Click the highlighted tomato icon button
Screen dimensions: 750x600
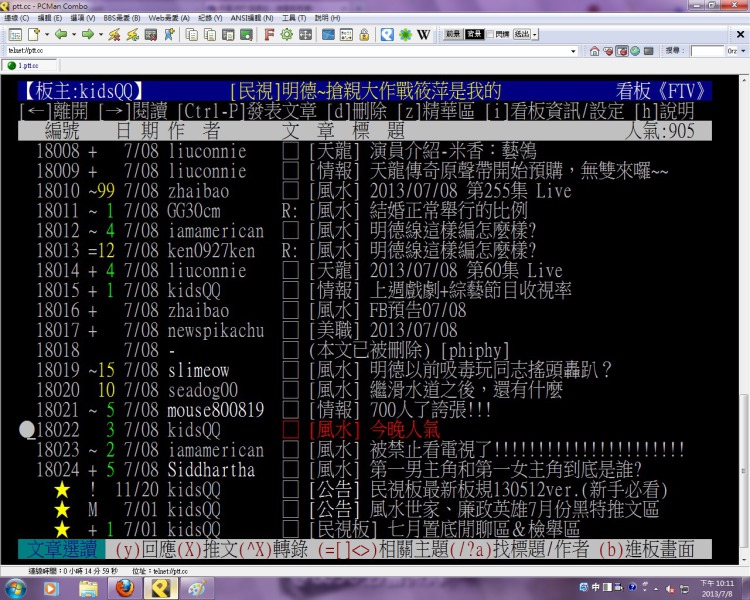pyautogui.click(x=622, y=51)
